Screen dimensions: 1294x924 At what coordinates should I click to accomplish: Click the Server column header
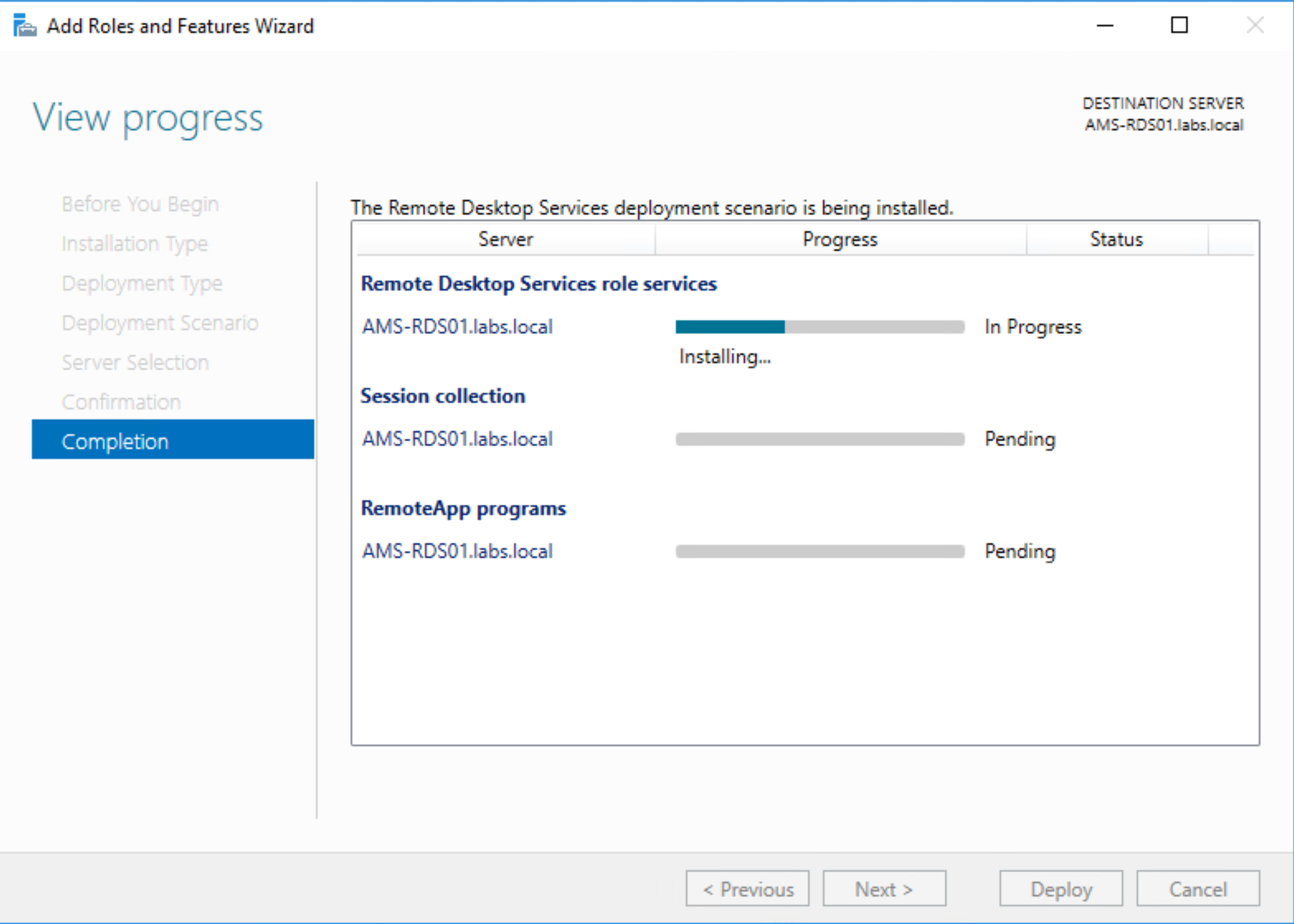(505, 239)
